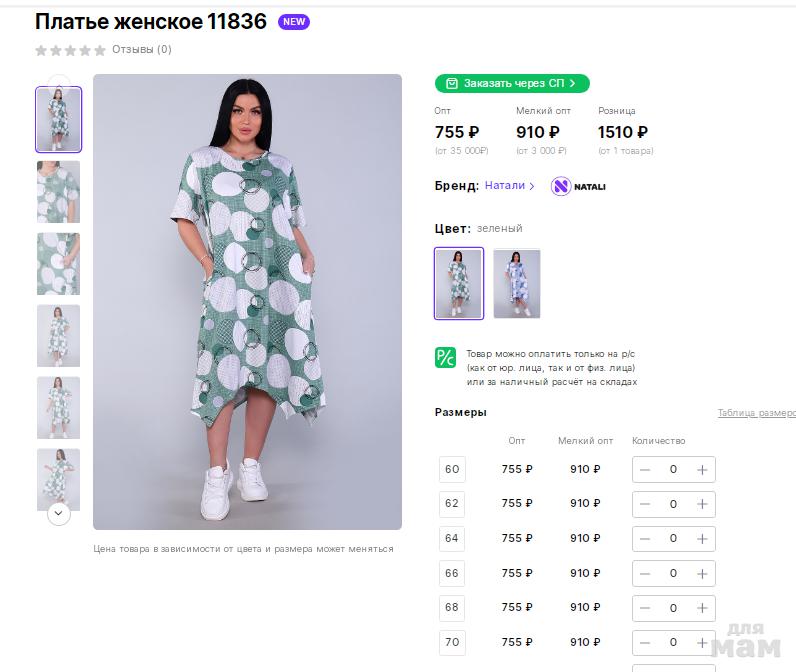796x672 pixels.
Task: Select the second dress thumbnail in gallery
Action: pos(59,192)
